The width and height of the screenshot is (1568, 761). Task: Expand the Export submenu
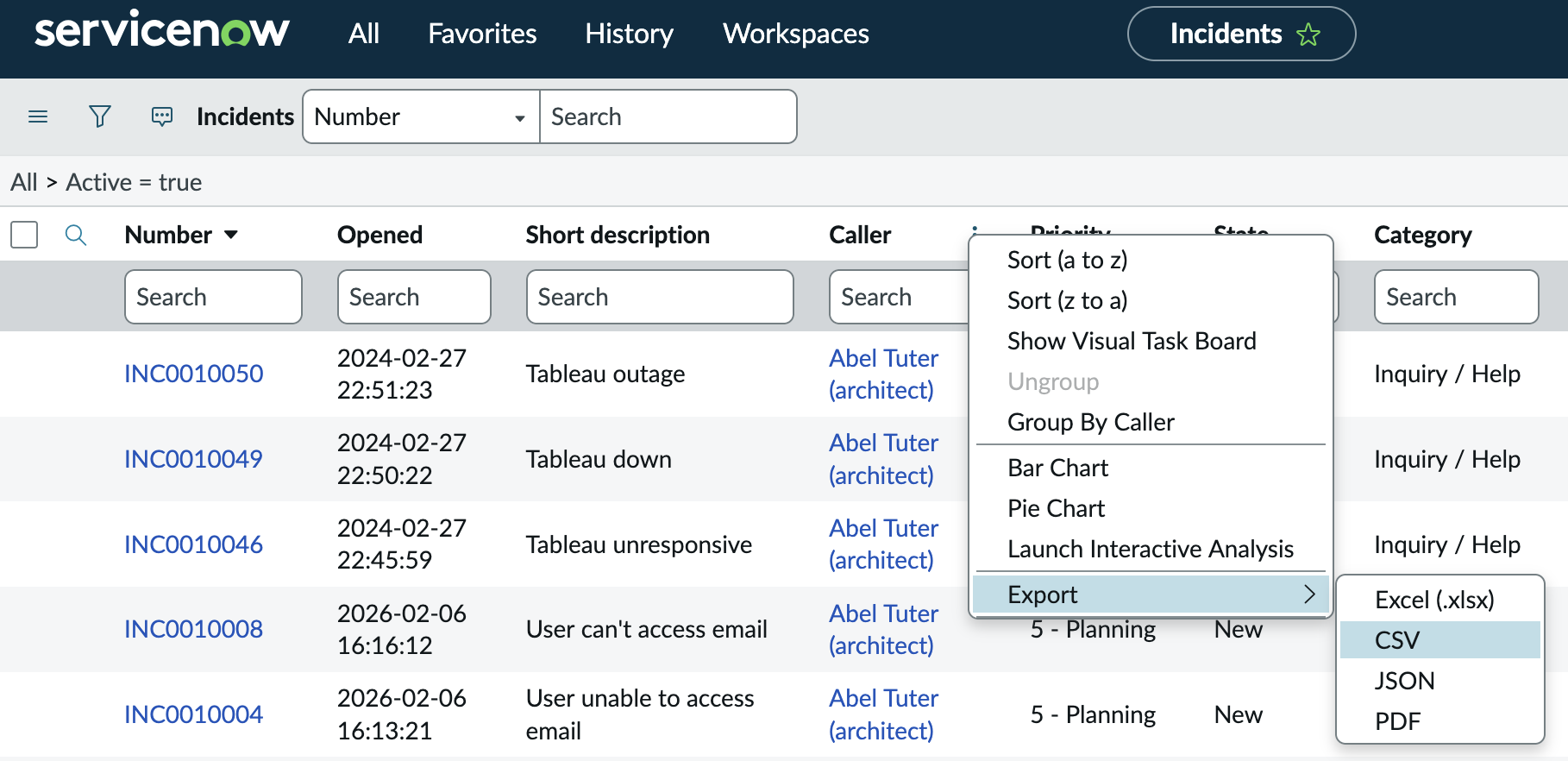pyautogui.click(x=1149, y=594)
